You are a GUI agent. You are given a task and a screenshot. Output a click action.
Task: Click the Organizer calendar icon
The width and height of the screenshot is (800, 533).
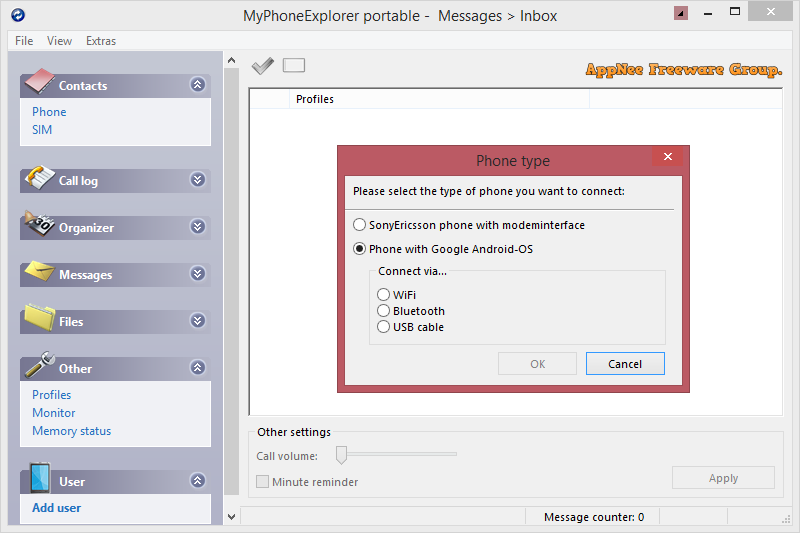coord(39,223)
